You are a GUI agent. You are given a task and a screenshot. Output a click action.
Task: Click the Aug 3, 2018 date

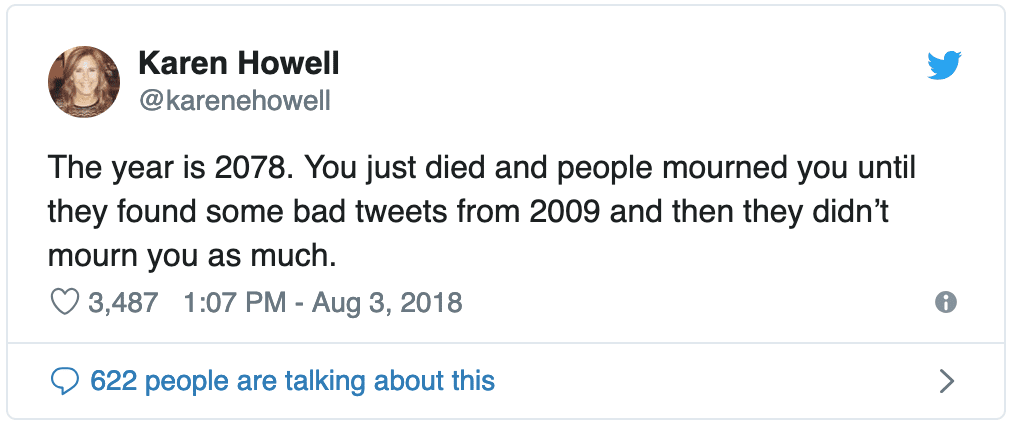click(x=379, y=302)
